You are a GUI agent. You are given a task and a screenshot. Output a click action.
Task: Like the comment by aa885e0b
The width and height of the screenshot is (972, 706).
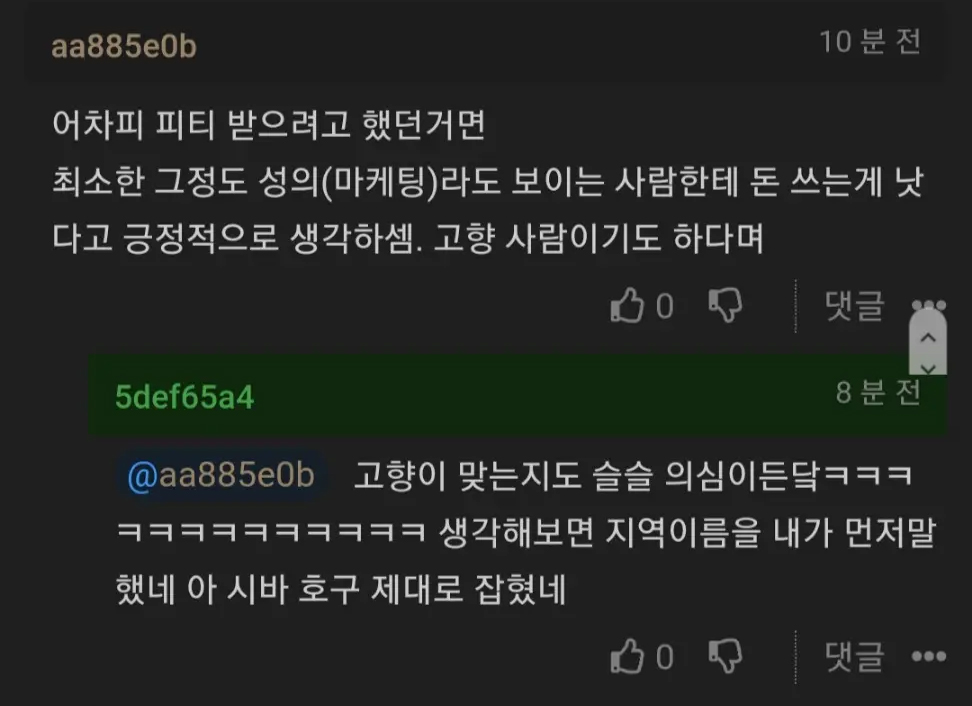627,306
